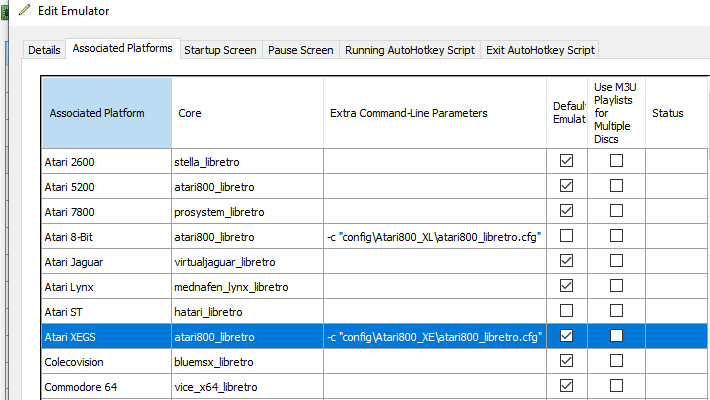The width and height of the screenshot is (710, 400).
Task: Select the Associated Platforms tab
Action: click(123, 48)
